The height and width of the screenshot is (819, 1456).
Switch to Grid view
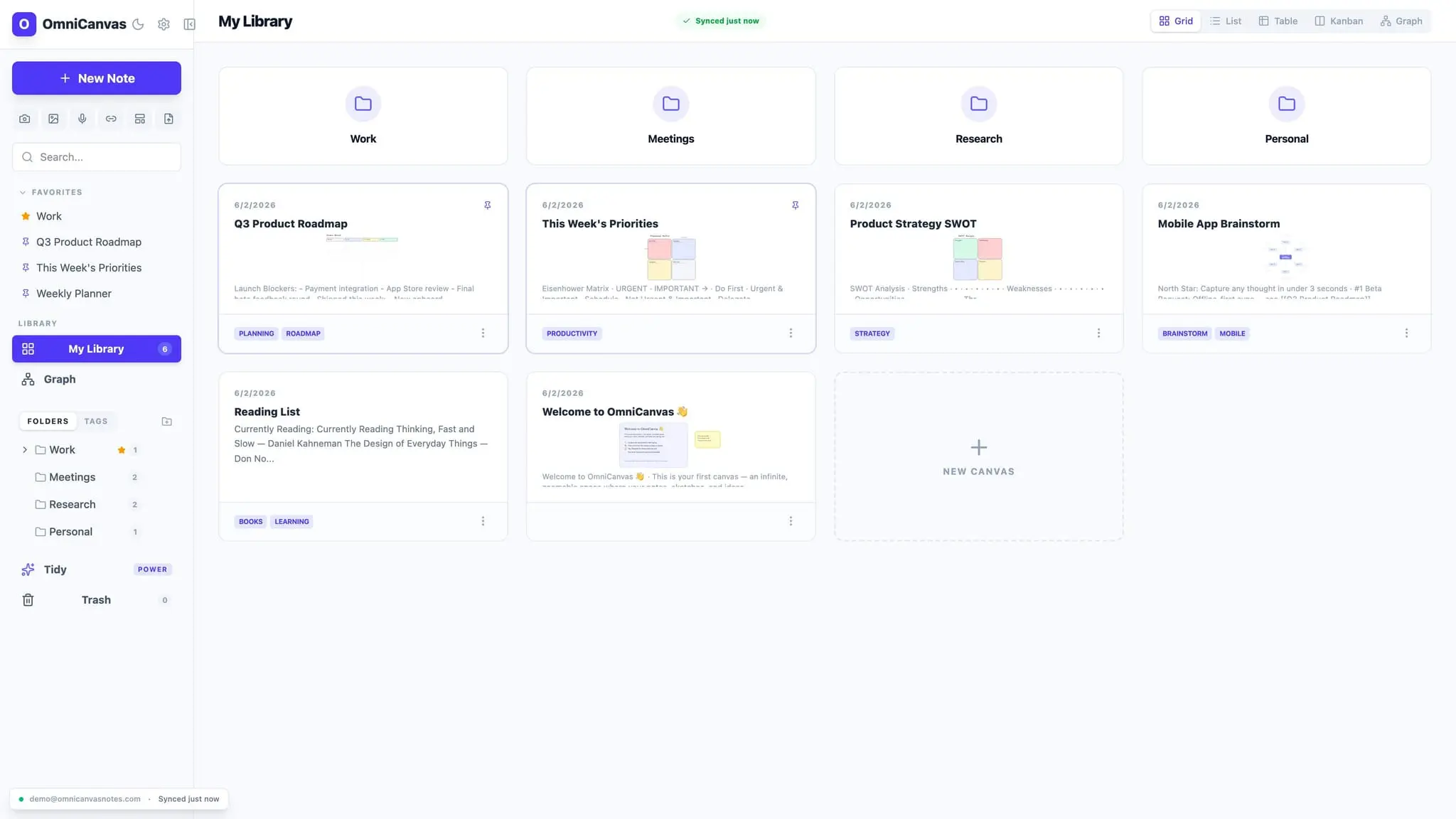coord(1176,21)
